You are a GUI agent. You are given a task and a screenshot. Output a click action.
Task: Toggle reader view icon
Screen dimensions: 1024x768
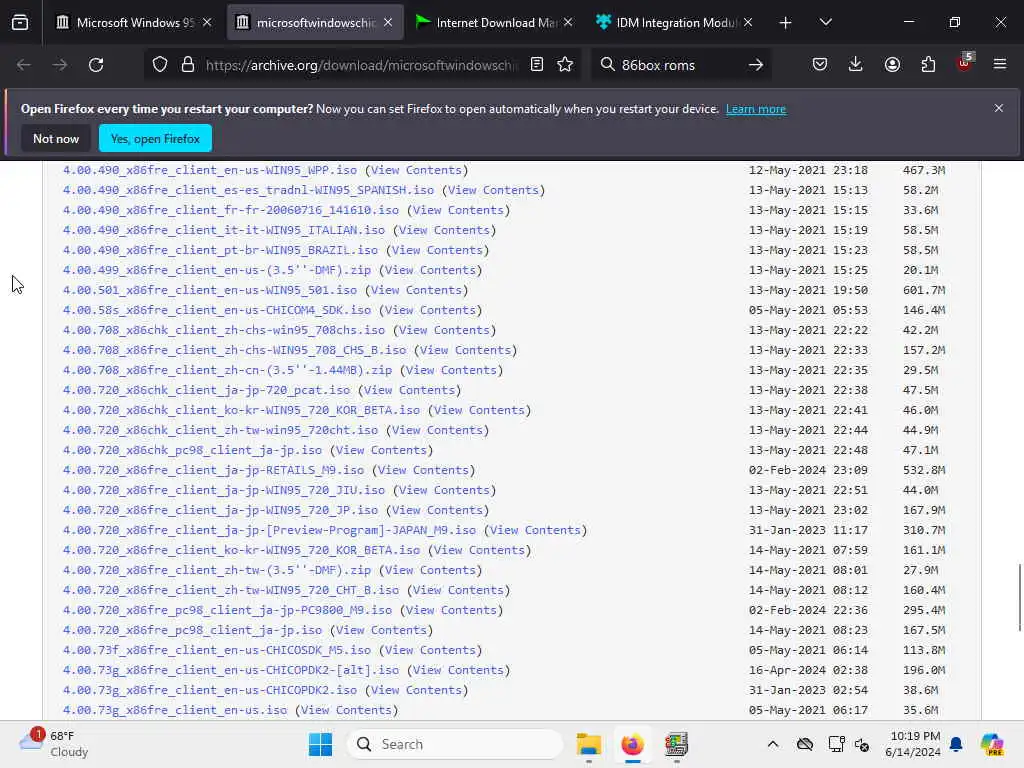537,65
